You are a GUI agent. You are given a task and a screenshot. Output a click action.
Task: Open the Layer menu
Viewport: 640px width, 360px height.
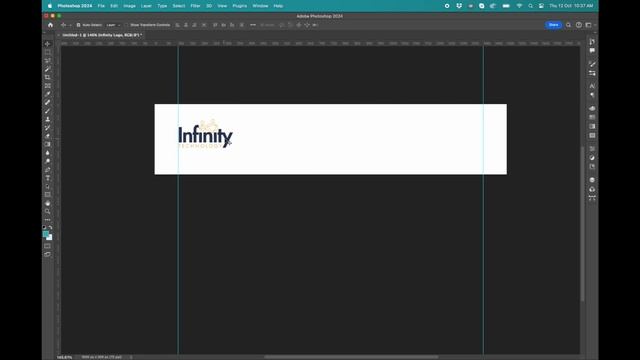click(x=146, y=6)
